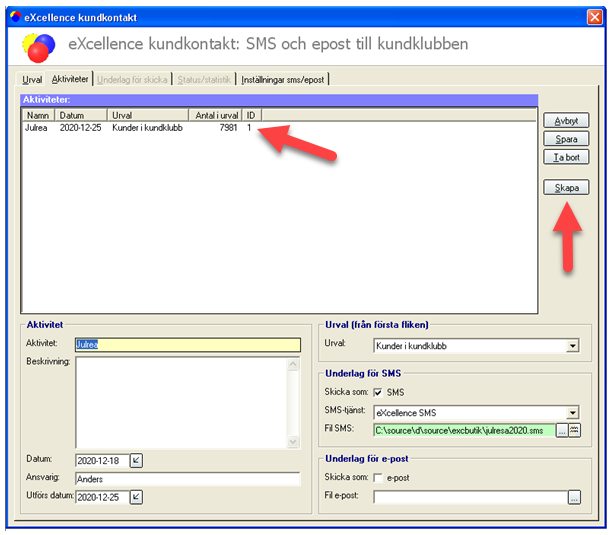614x535 pixels.
Task: Toggle the Skicka som SMS checkbox
Action: (x=378, y=392)
